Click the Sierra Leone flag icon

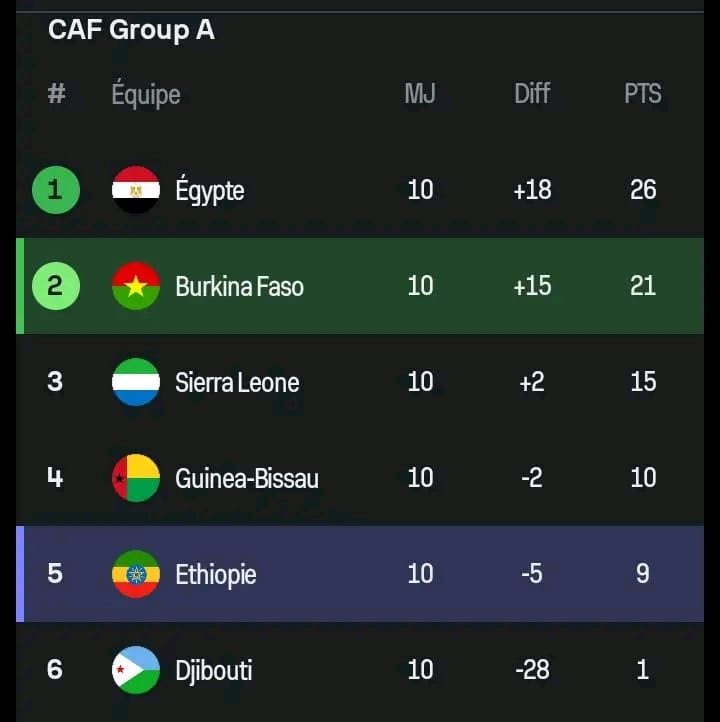[x=136, y=382]
